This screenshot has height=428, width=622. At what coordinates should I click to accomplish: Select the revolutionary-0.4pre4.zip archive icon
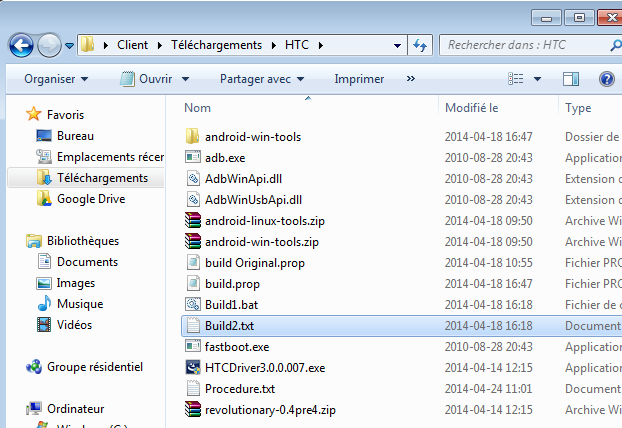[x=193, y=409]
